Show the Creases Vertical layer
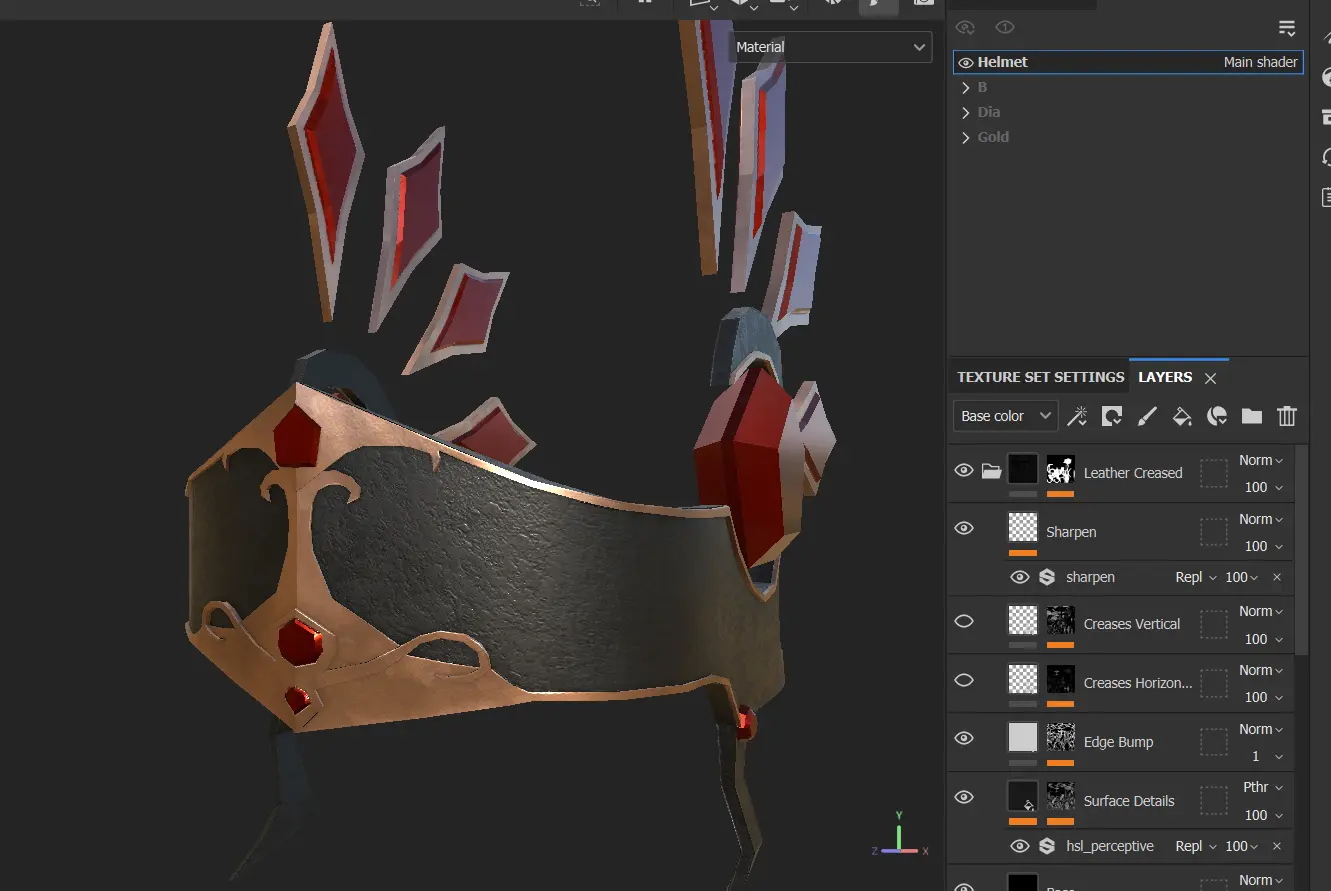Viewport: 1331px width, 891px height. point(964,621)
